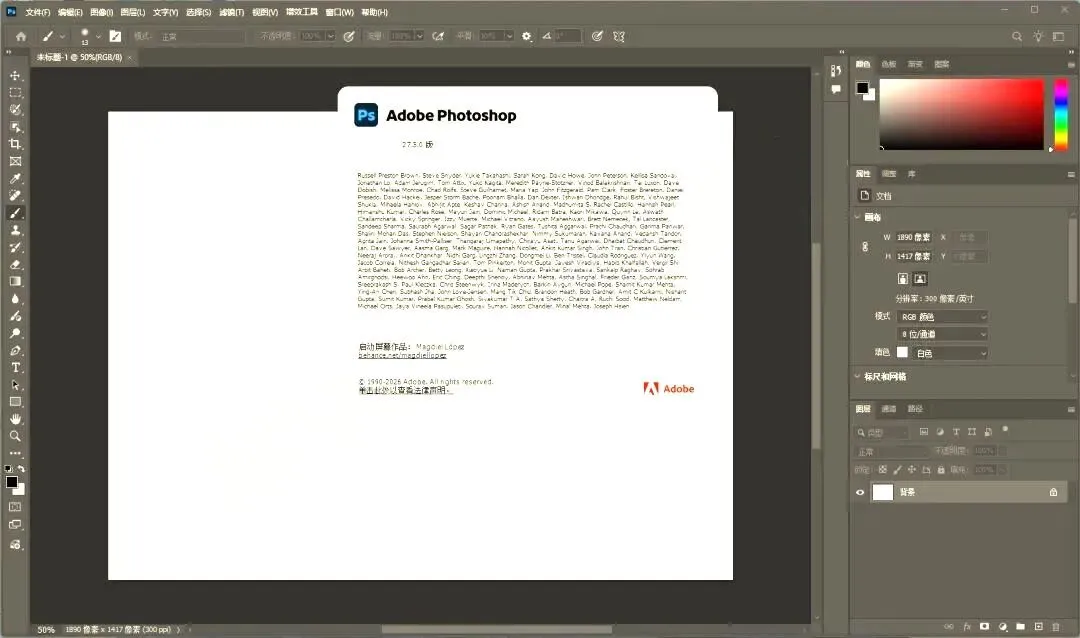Open smoothing options gear icon

point(526,37)
